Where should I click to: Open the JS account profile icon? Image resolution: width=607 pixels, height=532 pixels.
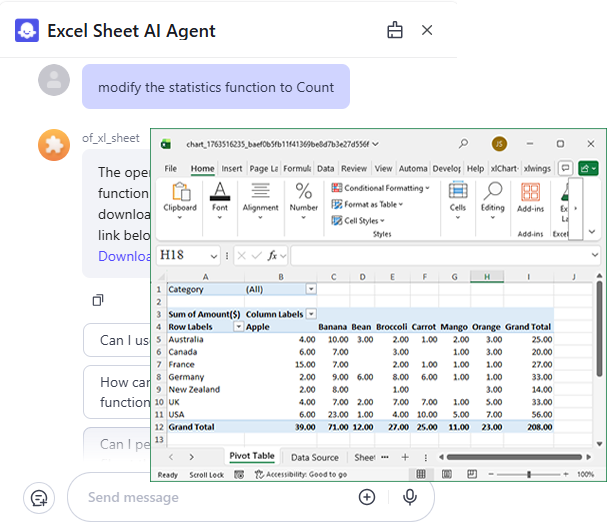click(x=499, y=144)
